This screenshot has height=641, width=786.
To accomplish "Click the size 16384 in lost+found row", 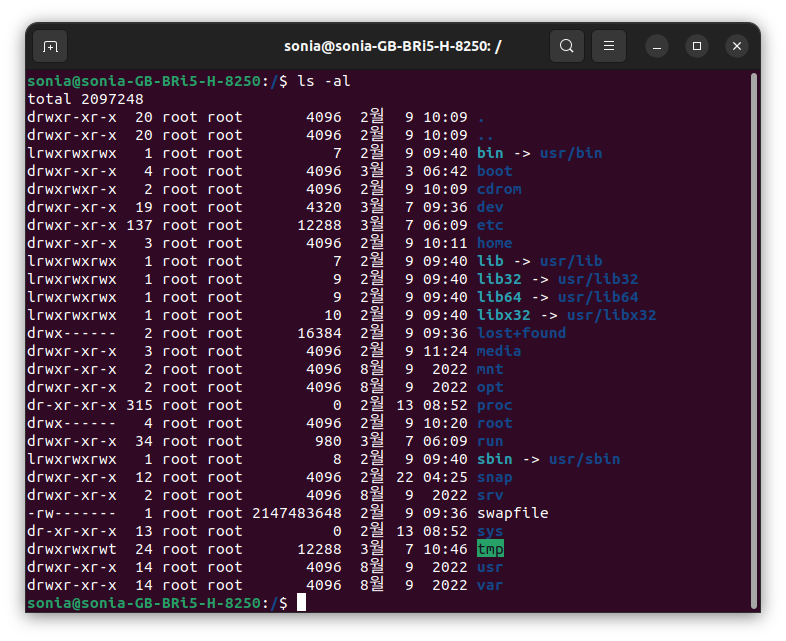I will 319,333.
